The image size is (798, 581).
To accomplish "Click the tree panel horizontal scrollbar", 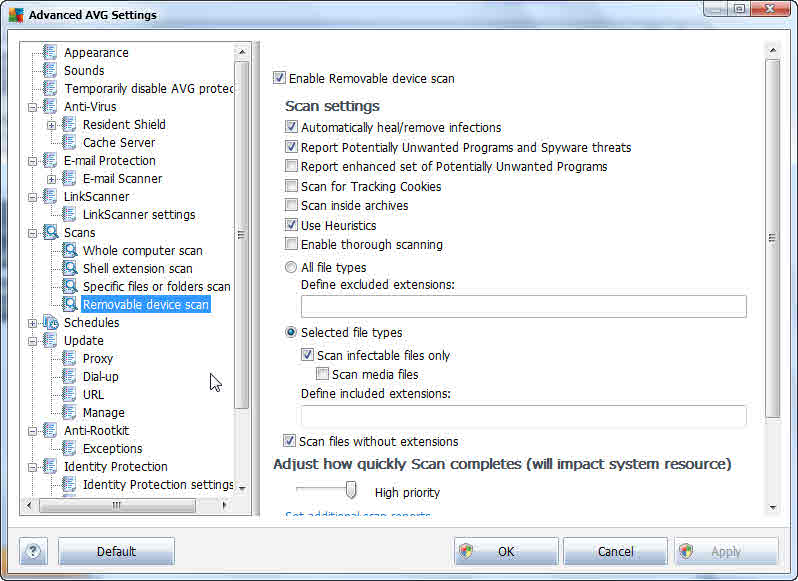I will (x=117, y=505).
